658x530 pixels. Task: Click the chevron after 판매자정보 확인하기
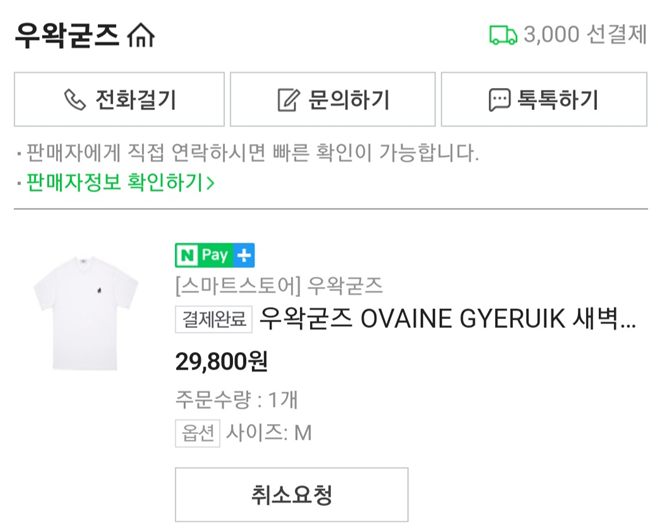point(210,182)
